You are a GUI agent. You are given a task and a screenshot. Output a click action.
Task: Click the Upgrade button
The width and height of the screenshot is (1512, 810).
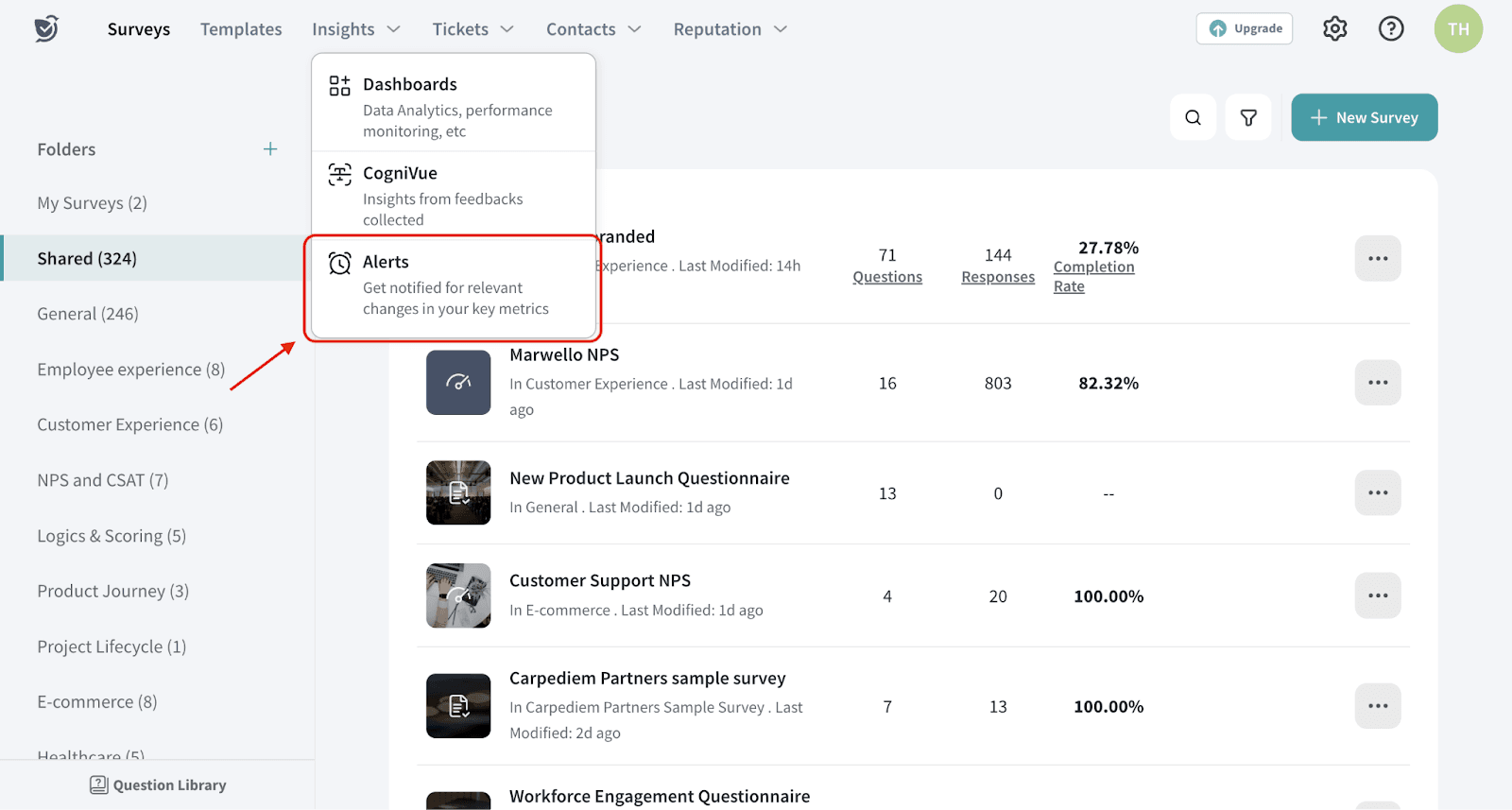[1244, 29]
